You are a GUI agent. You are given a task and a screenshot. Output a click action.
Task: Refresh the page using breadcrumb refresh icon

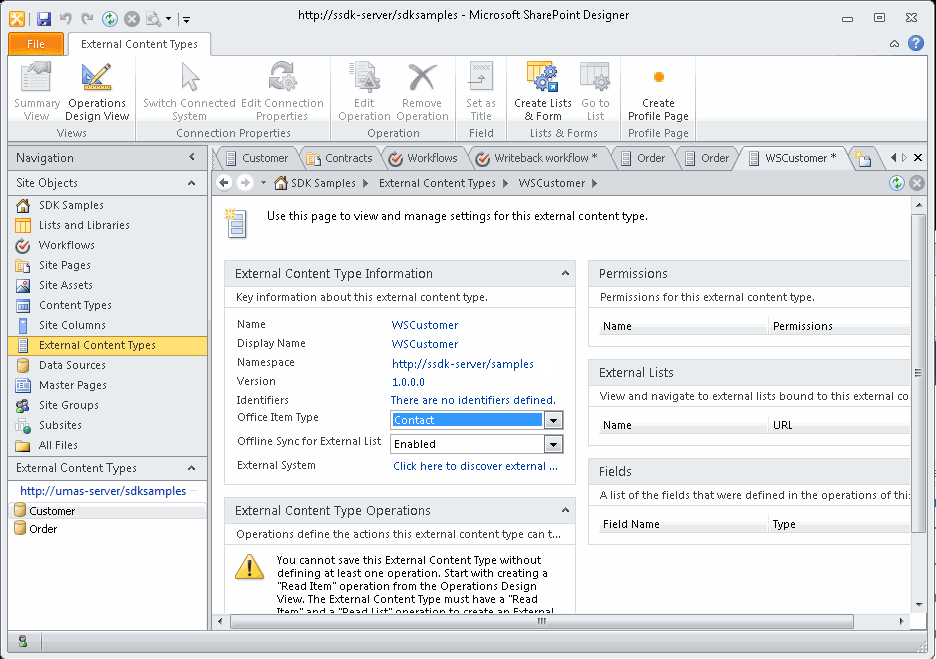(x=897, y=183)
